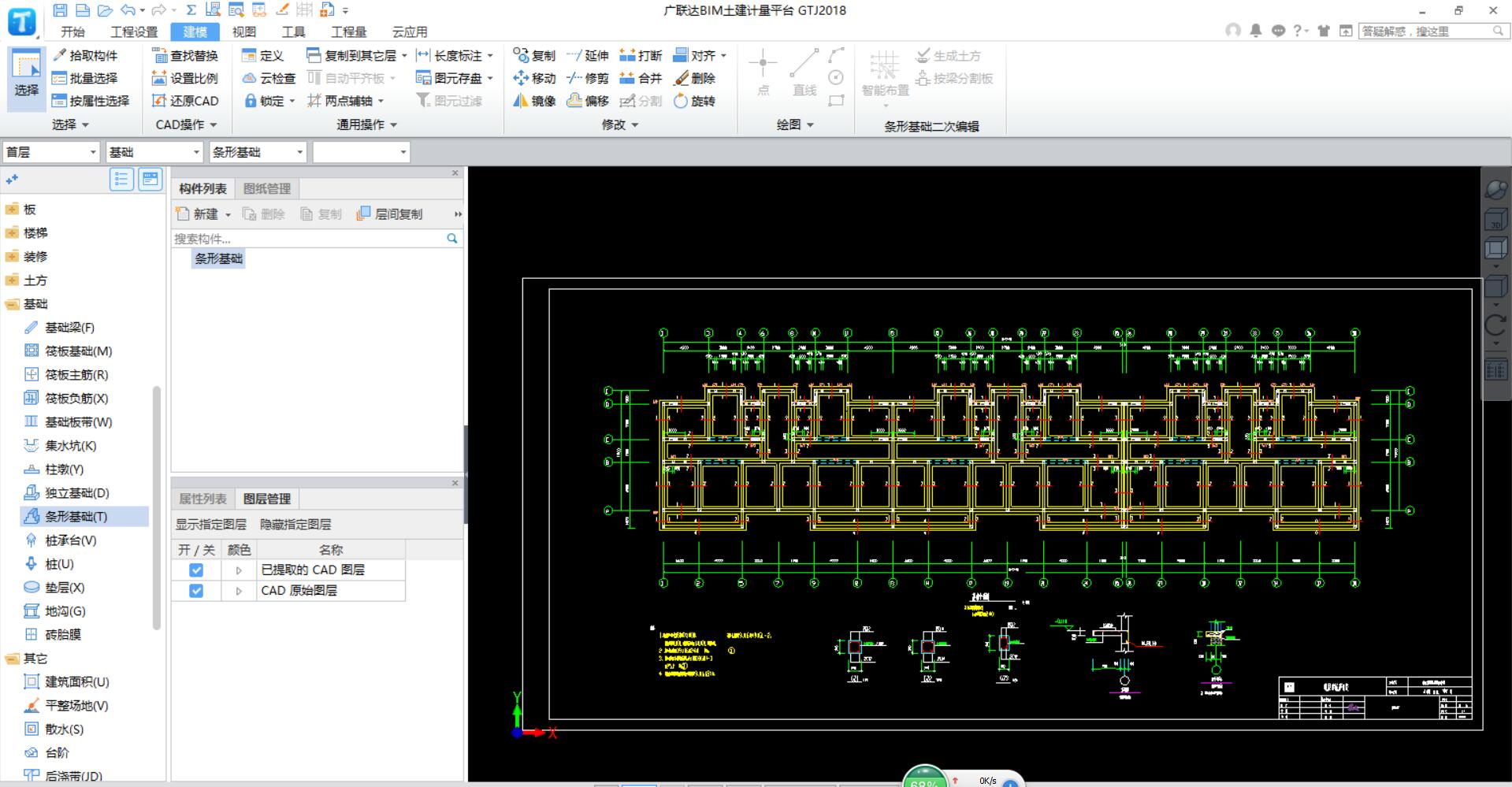Click 锁定 lock button
The height and width of the screenshot is (787, 1512).
point(269,101)
